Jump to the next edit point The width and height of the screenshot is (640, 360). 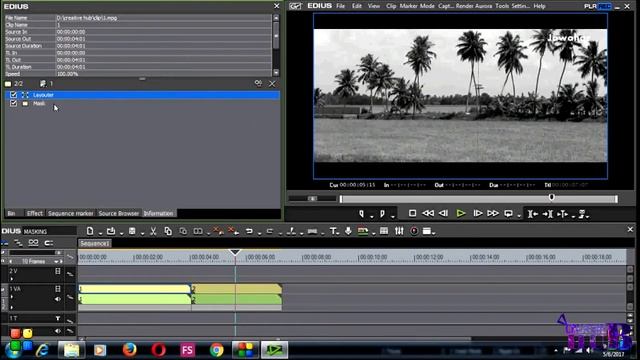pos(547,213)
